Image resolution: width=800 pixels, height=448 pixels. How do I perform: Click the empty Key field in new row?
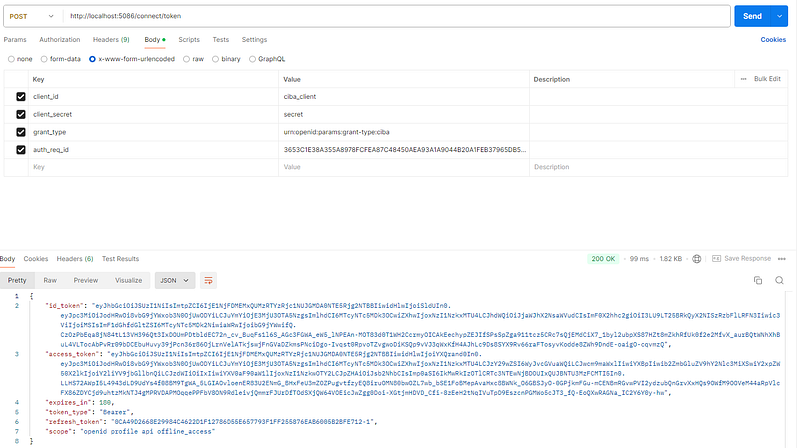(153, 167)
